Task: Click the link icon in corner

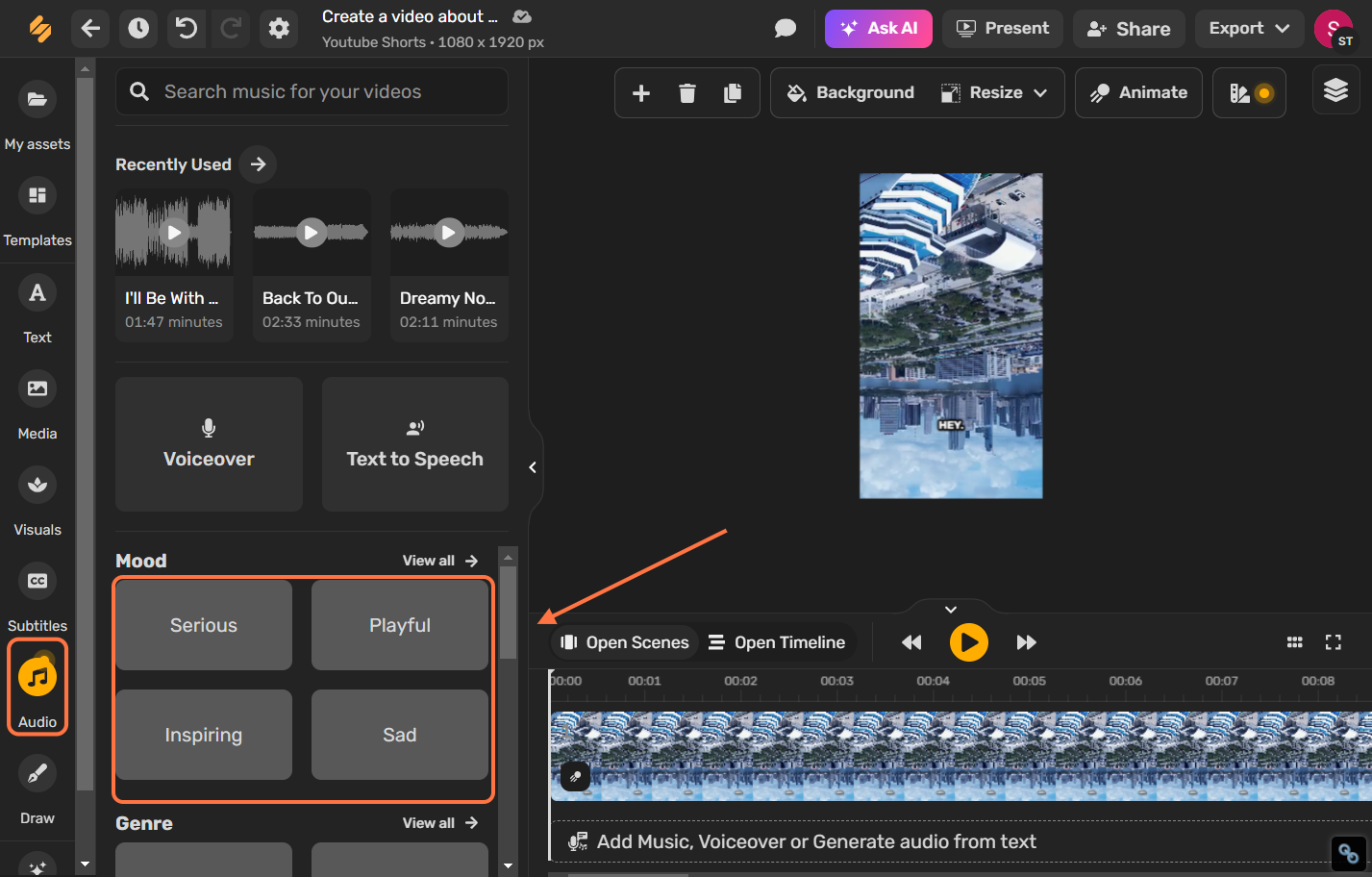Action: [x=1348, y=853]
